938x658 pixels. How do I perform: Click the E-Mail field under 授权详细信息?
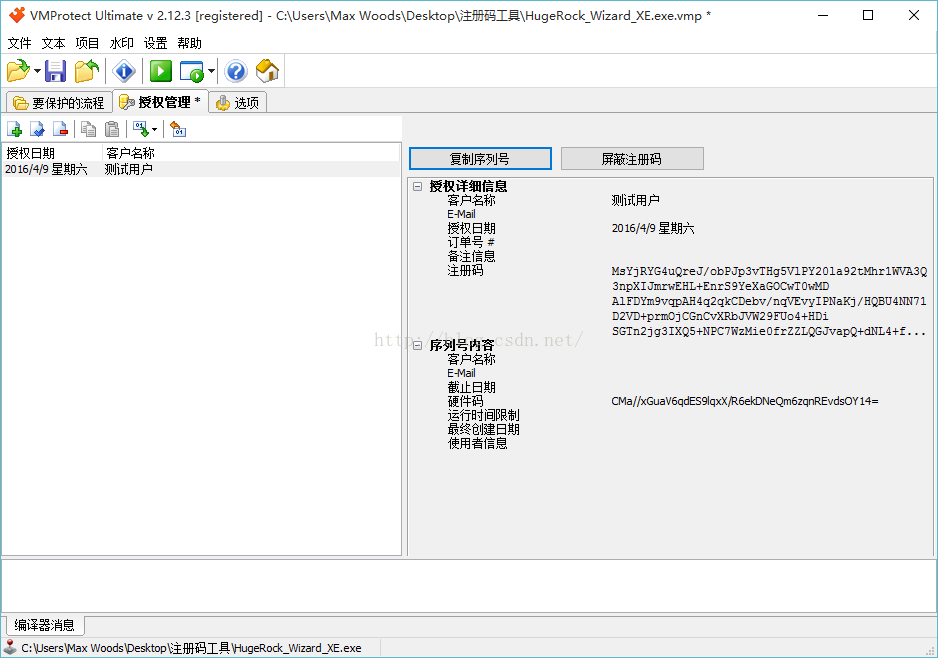[670, 214]
